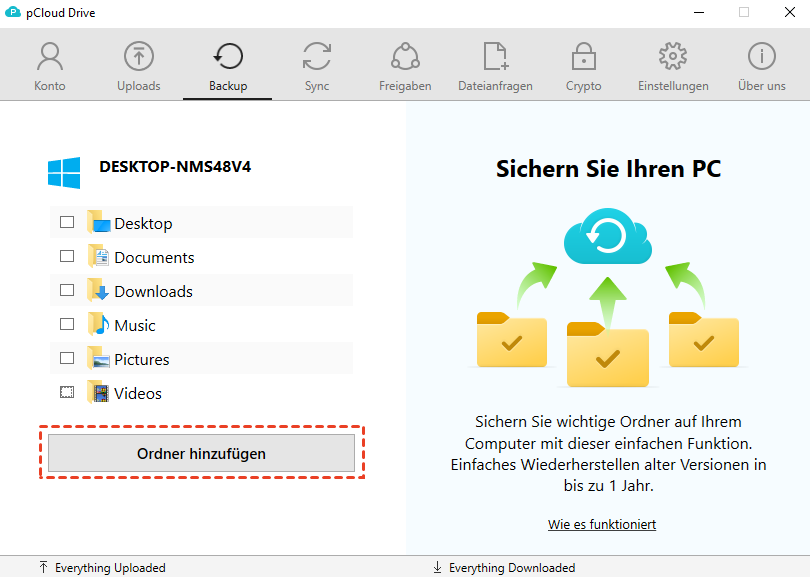
Task: Switch to the Freigaben tab label
Action: click(405, 86)
